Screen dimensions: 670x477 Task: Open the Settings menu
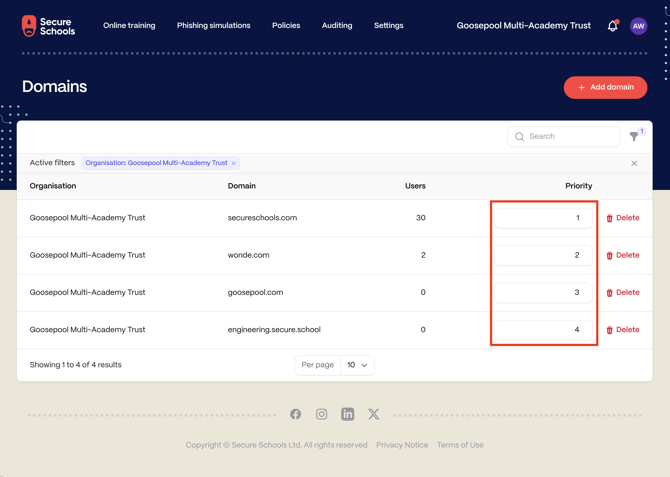pos(388,26)
